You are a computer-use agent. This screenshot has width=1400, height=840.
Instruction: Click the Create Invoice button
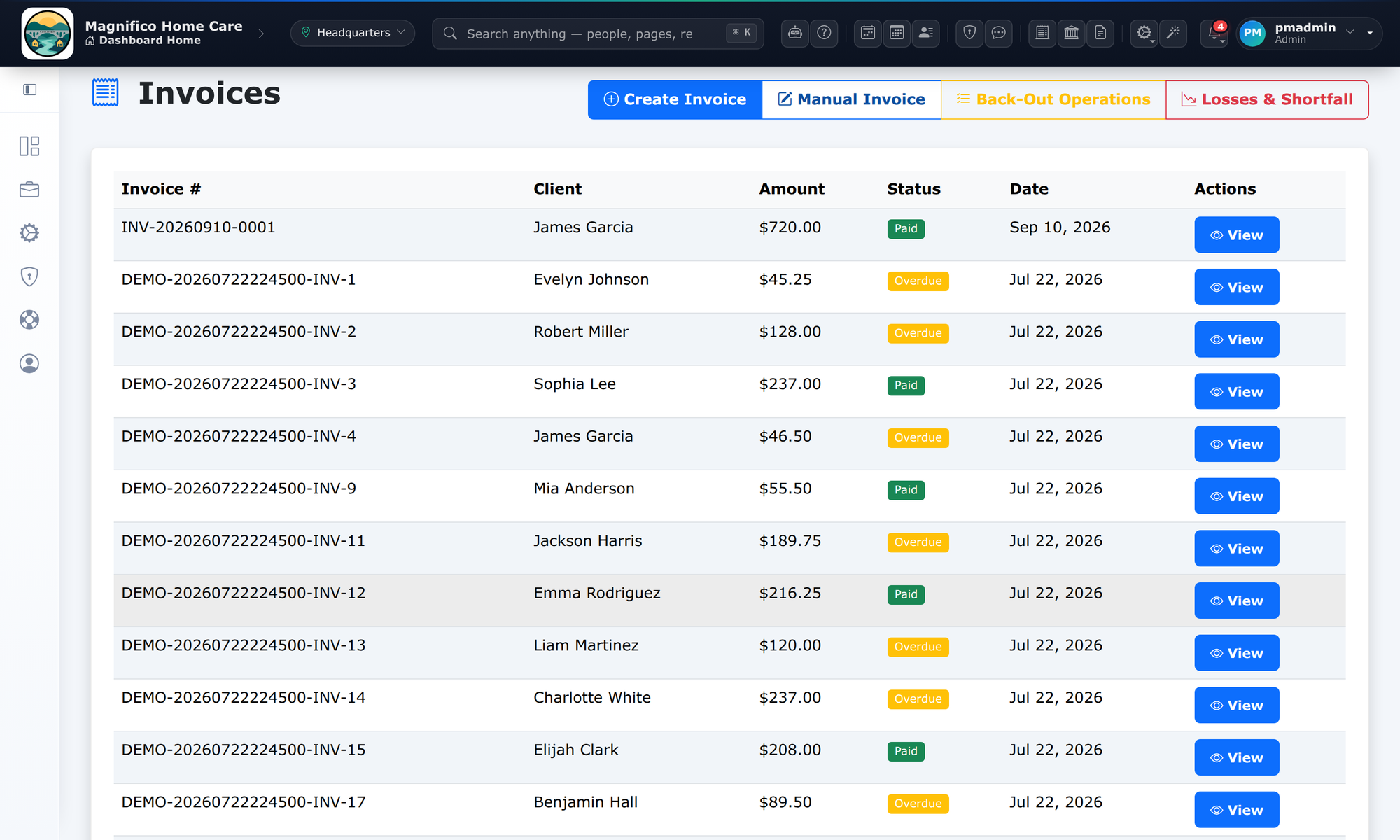coord(675,99)
